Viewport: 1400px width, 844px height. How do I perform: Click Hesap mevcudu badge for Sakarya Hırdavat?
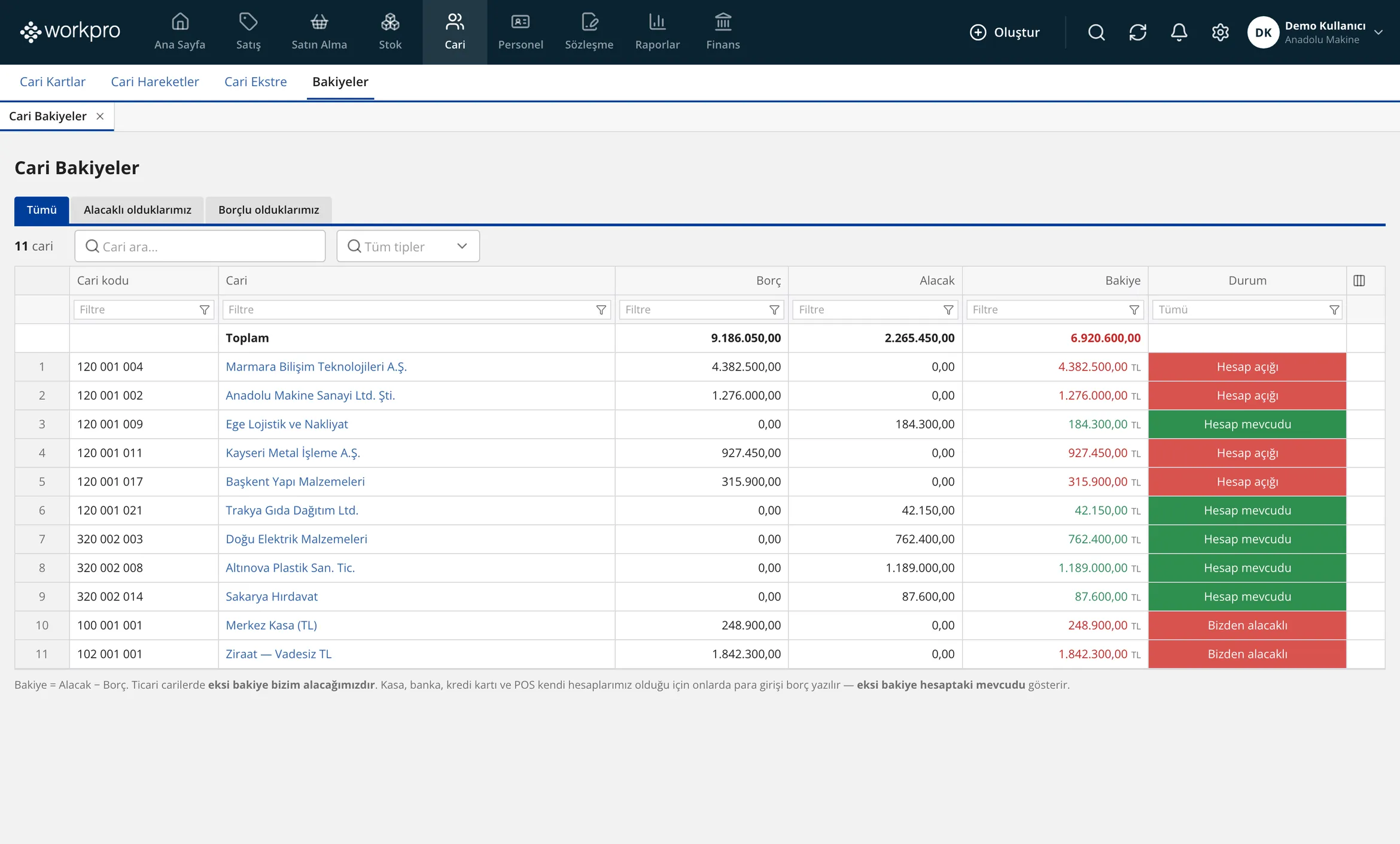[x=1247, y=596]
